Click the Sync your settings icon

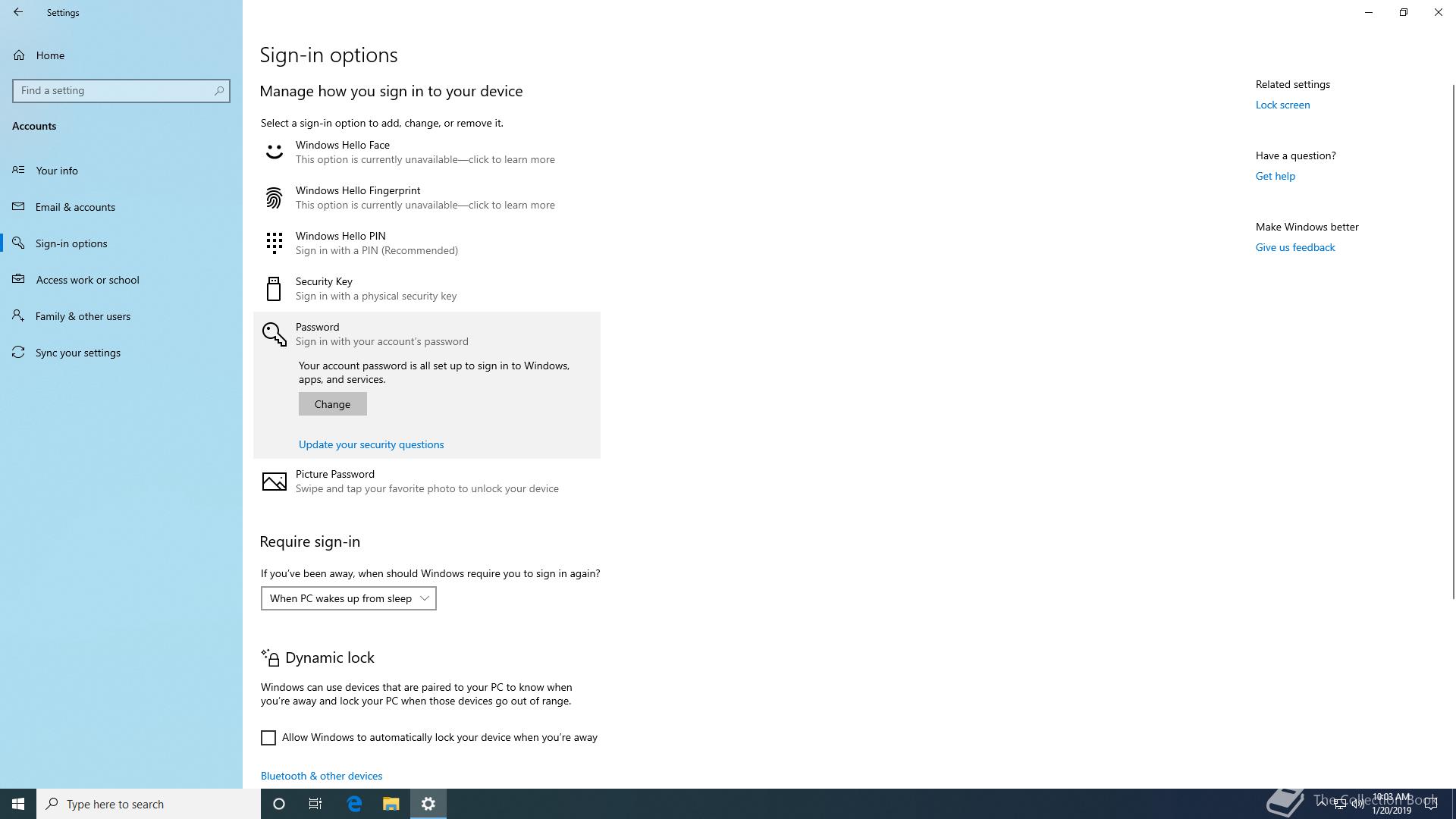pos(19,352)
